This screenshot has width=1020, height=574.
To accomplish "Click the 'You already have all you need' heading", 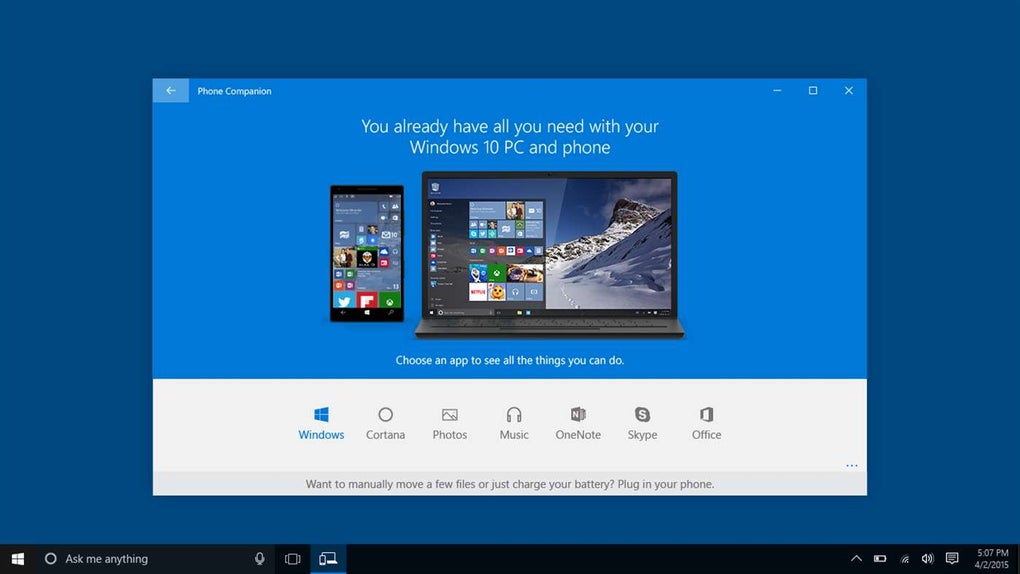I will click(510, 136).
